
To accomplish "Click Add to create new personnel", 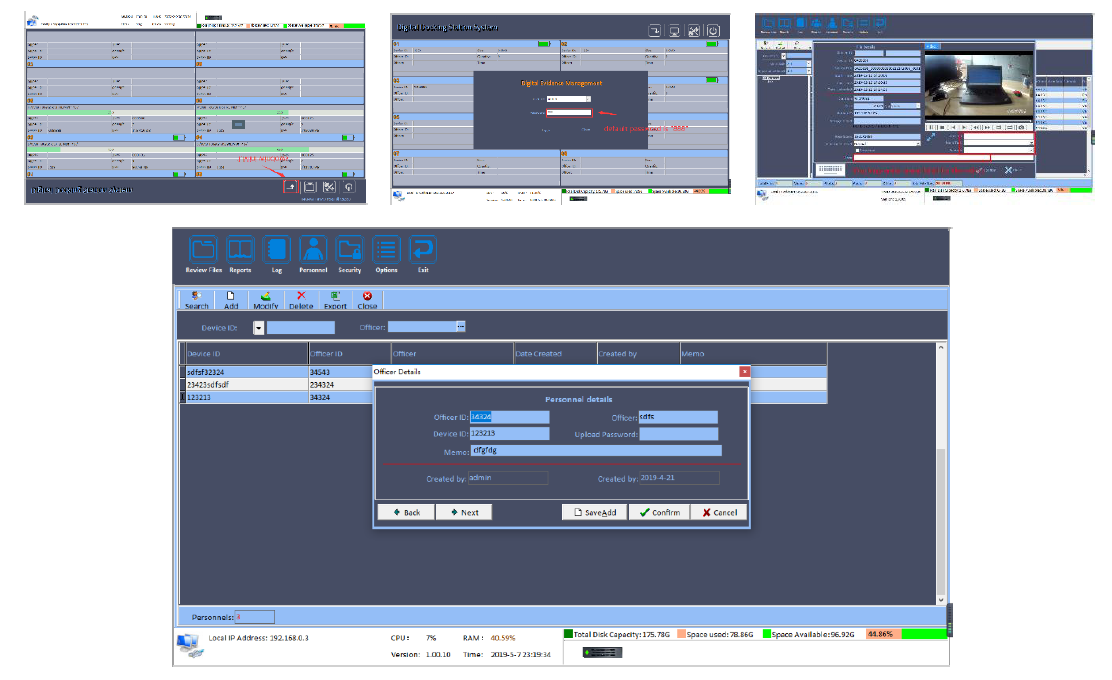I will (231, 299).
